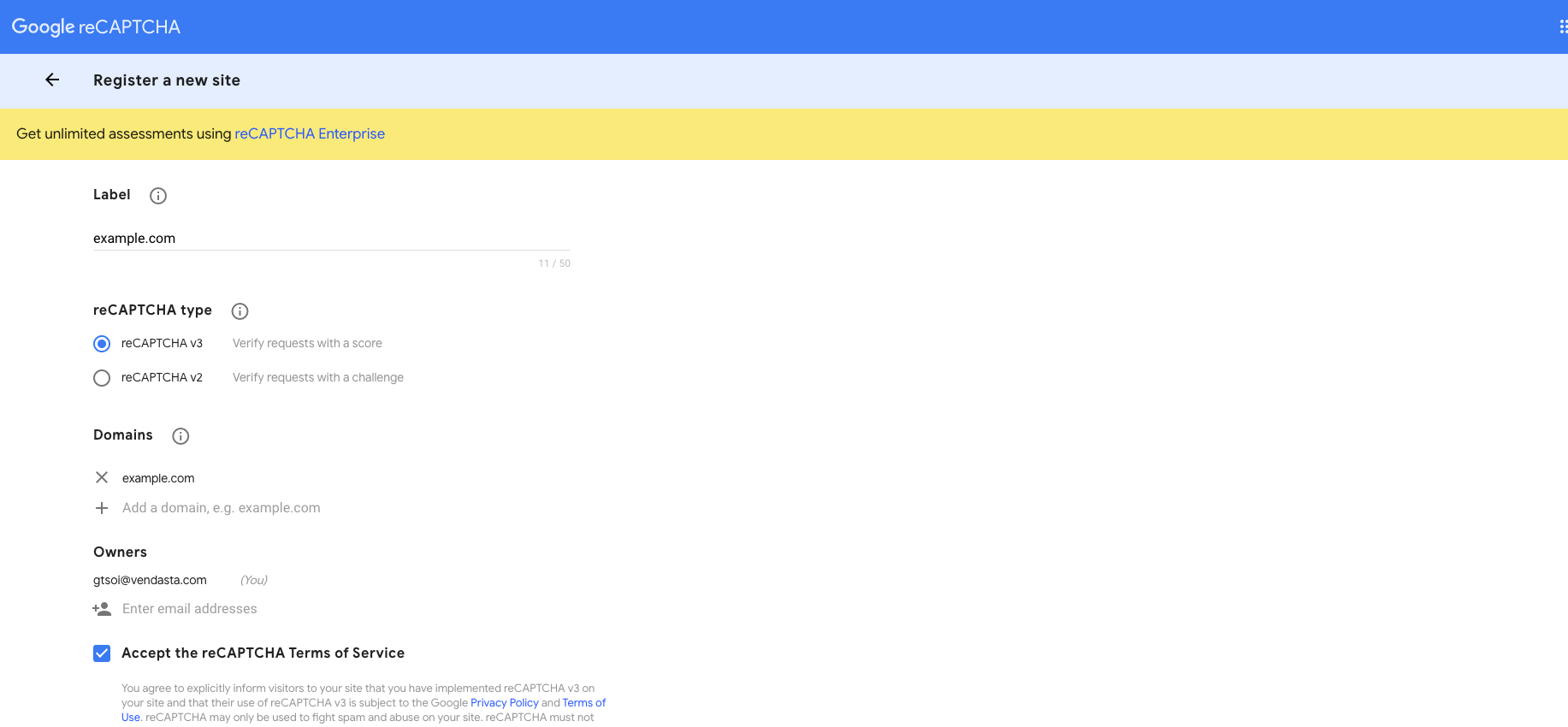The image size is (1568, 727).
Task: Click the plus icon to add a domain
Action: click(x=102, y=508)
